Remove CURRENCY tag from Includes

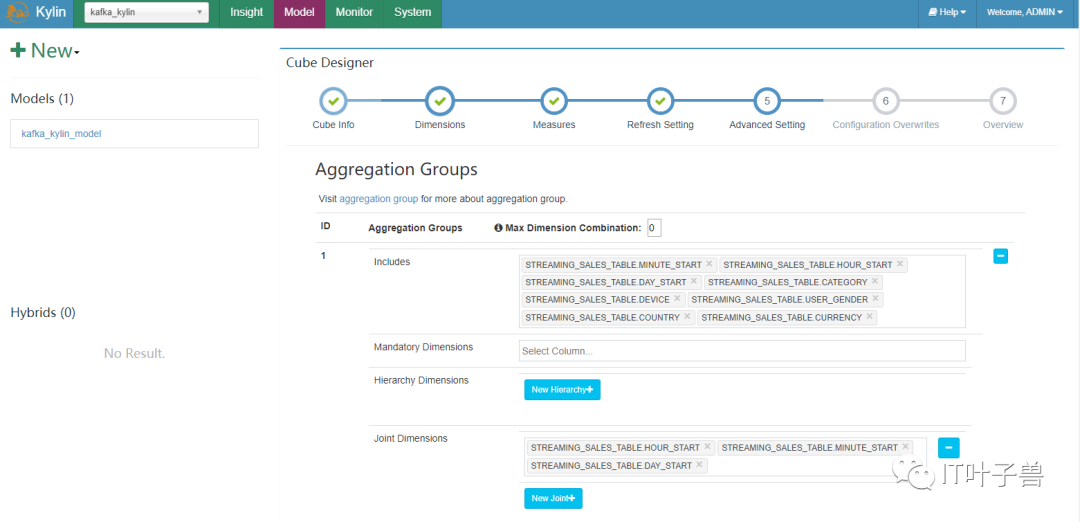(869, 316)
